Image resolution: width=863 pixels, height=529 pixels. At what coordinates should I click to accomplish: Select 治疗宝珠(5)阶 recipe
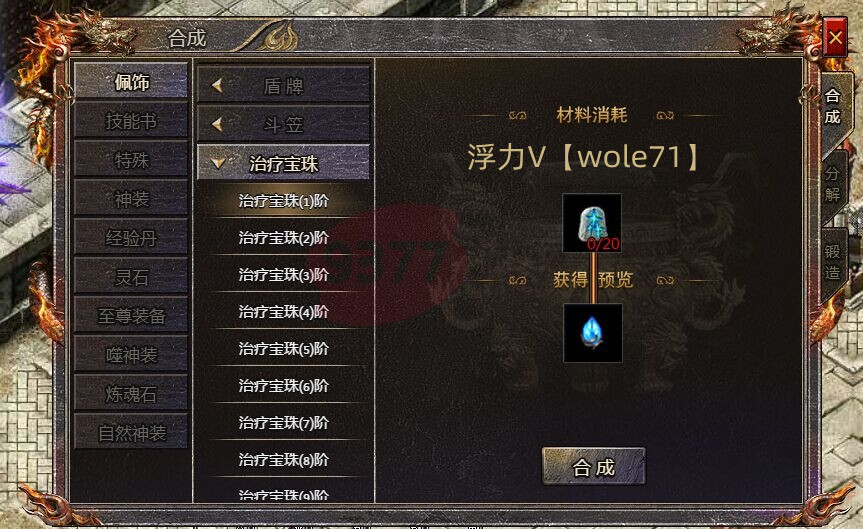point(283,348)
